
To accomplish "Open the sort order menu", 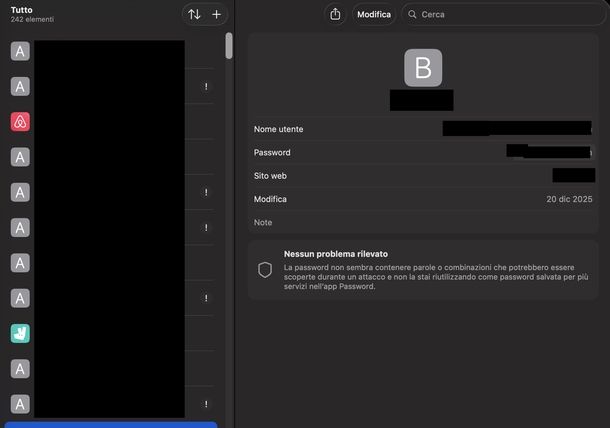I will pyautogui.click(x=194, y=14).
